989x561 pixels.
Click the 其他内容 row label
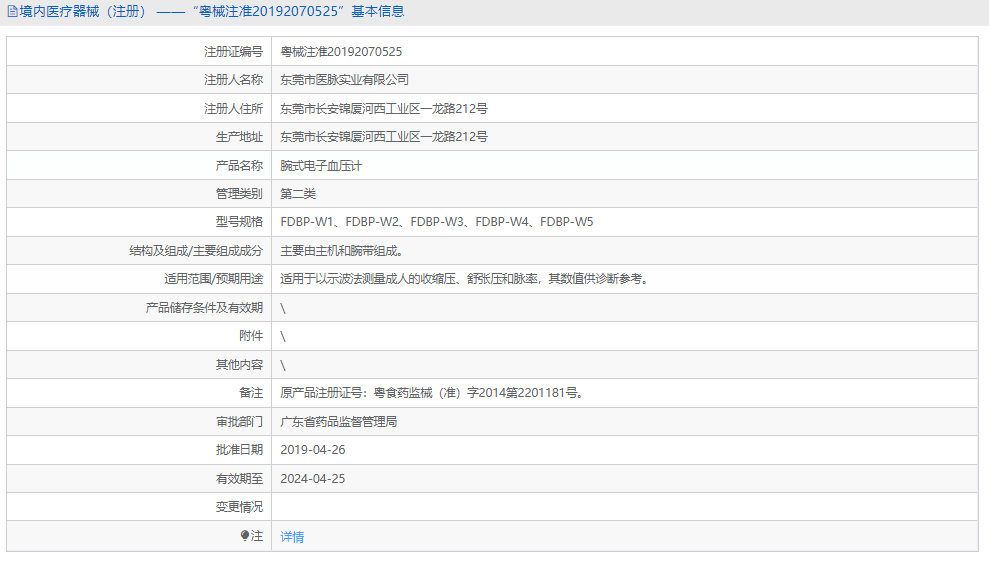(x=239, y=365)
